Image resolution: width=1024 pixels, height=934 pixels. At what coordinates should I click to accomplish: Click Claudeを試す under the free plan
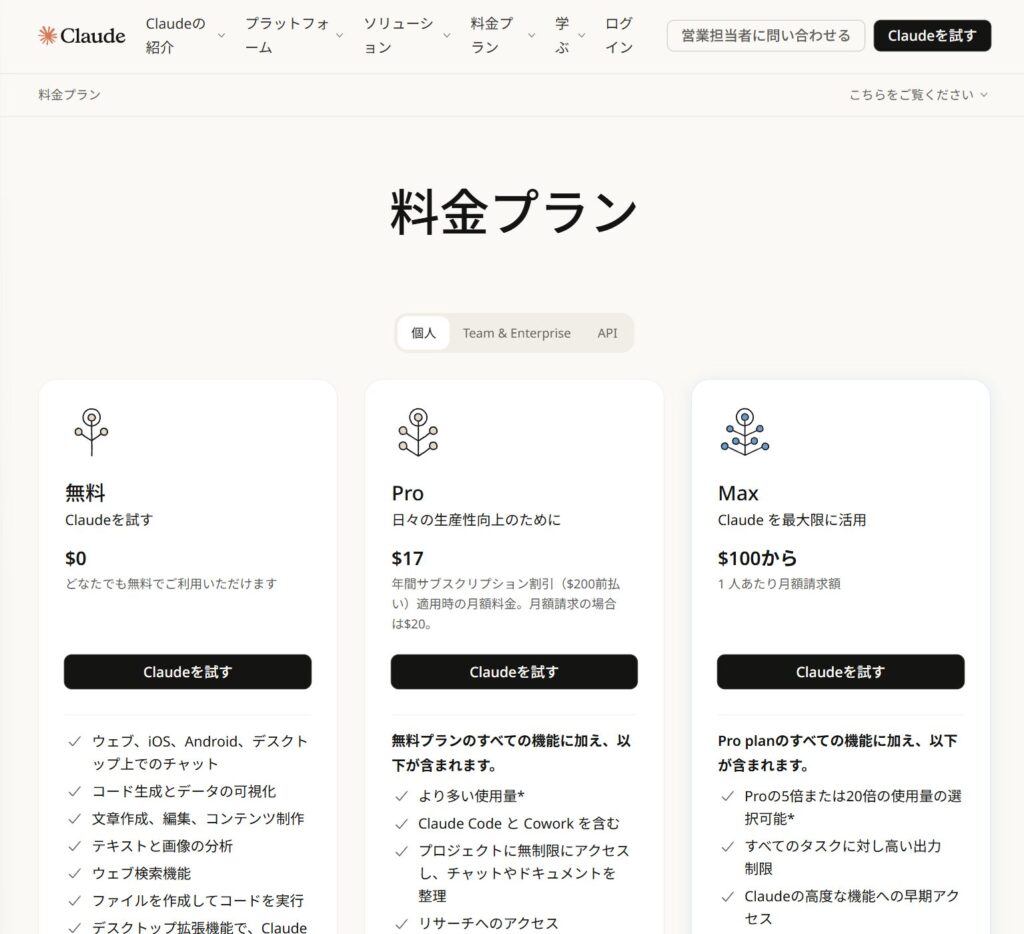(187, 671)
